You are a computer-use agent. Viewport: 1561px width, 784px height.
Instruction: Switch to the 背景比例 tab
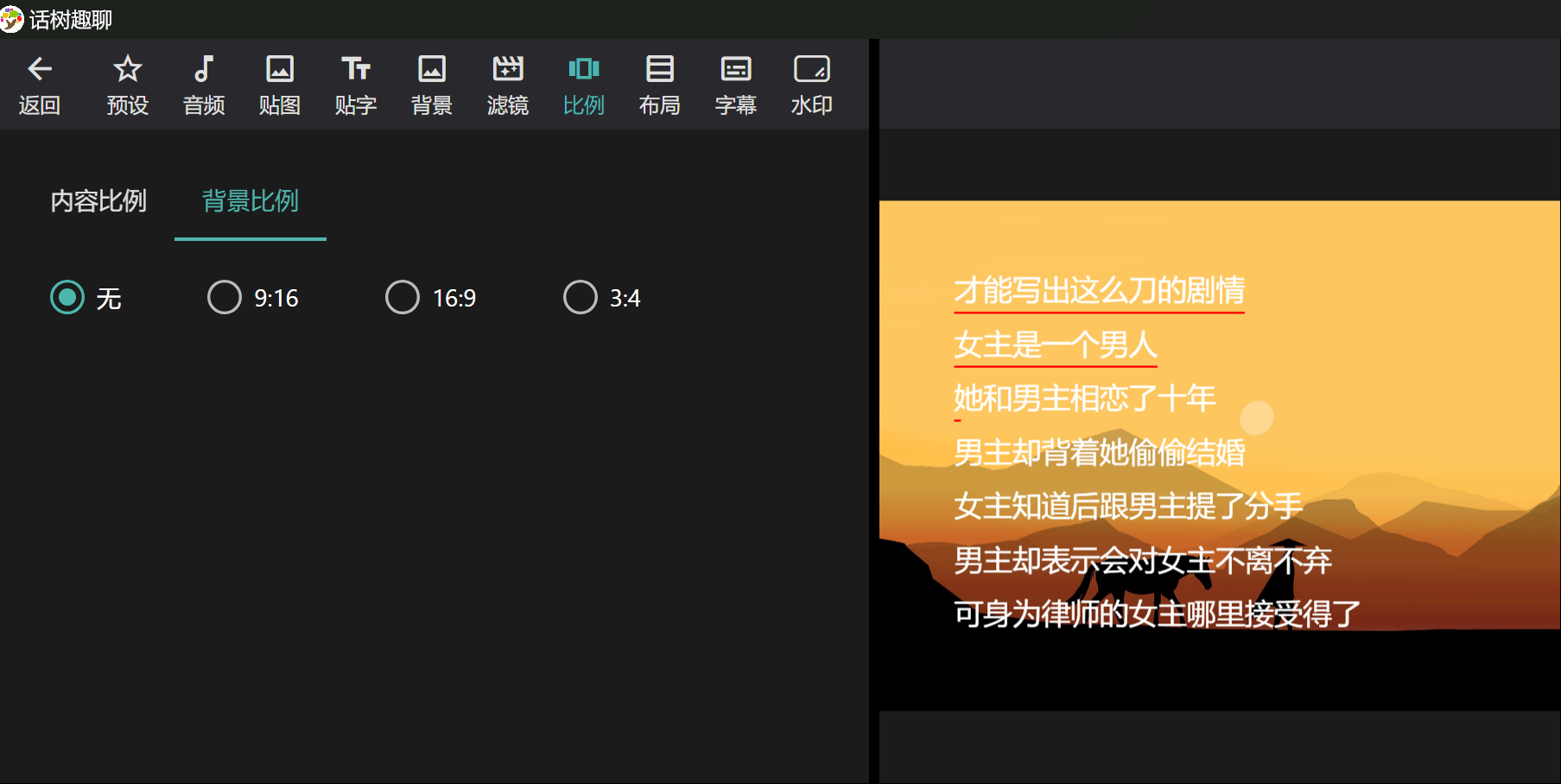251,201
